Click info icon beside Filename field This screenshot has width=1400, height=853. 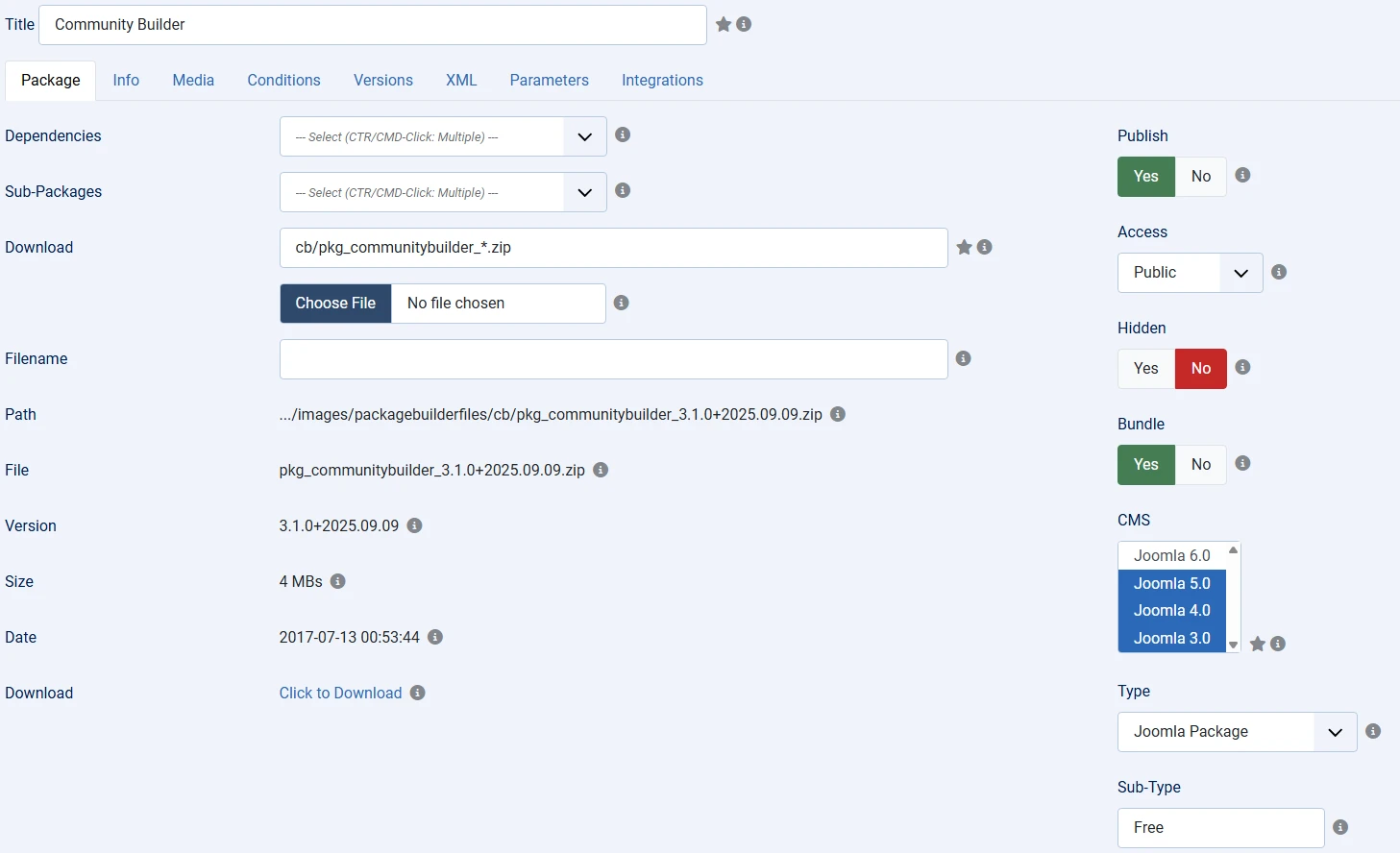click(x=964, y=359)
